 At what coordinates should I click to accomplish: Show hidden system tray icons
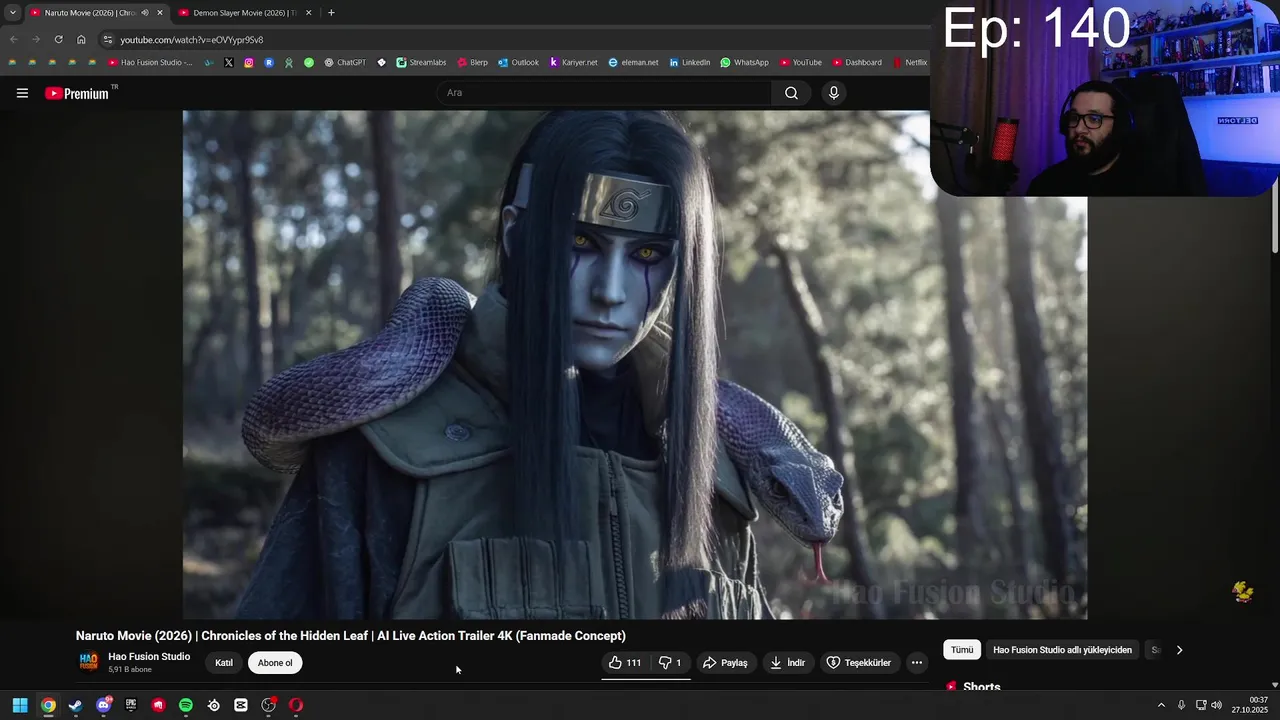(1161, 705)
